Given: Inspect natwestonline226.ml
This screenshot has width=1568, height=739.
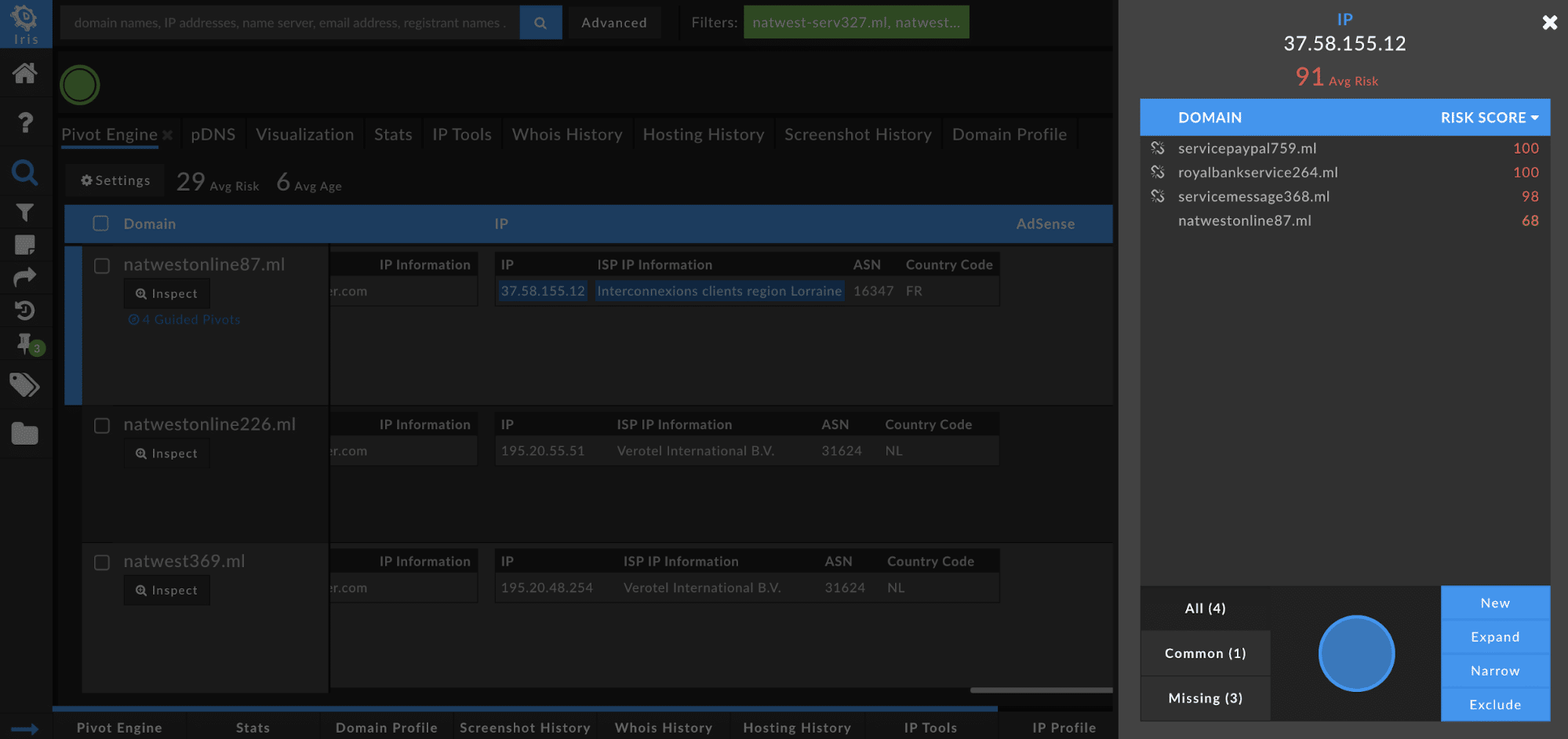Looking at the screenshot, I should click(166, 453).
